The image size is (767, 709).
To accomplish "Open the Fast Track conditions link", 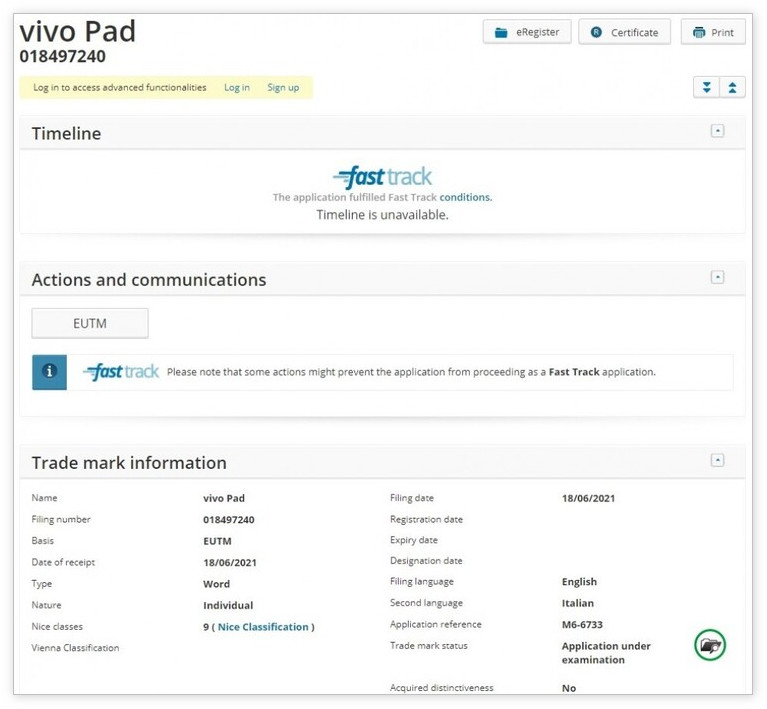I will [465, 198].
